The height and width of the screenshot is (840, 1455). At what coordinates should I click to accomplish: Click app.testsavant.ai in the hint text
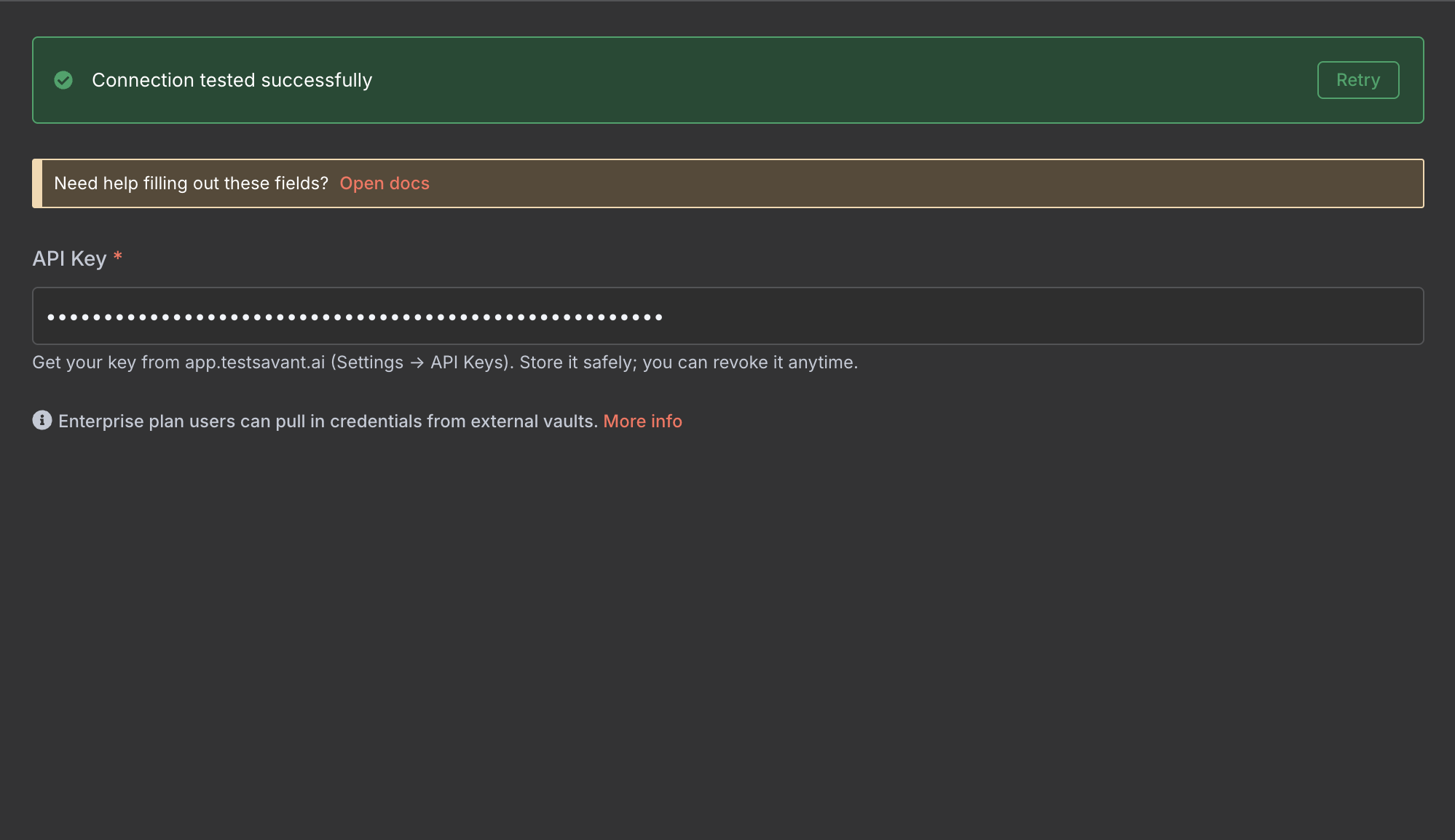coord(254,362)
